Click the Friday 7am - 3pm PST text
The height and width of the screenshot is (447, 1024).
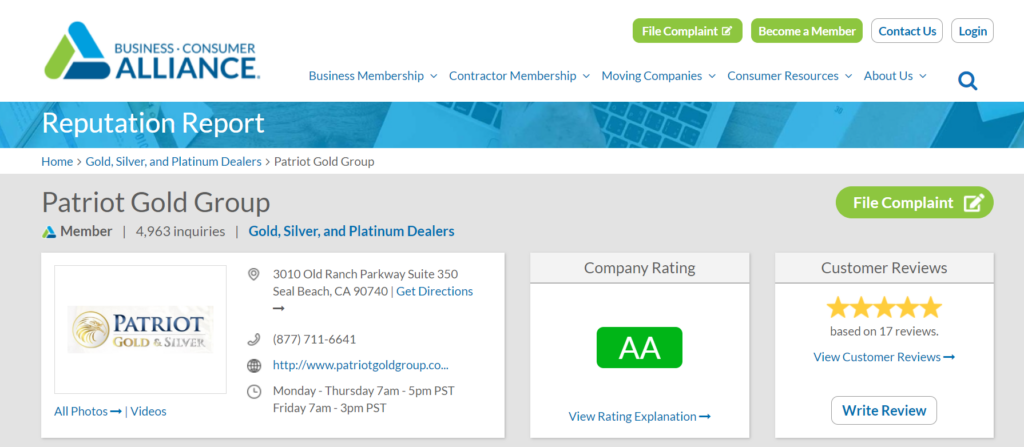click(x=329, y=408)
